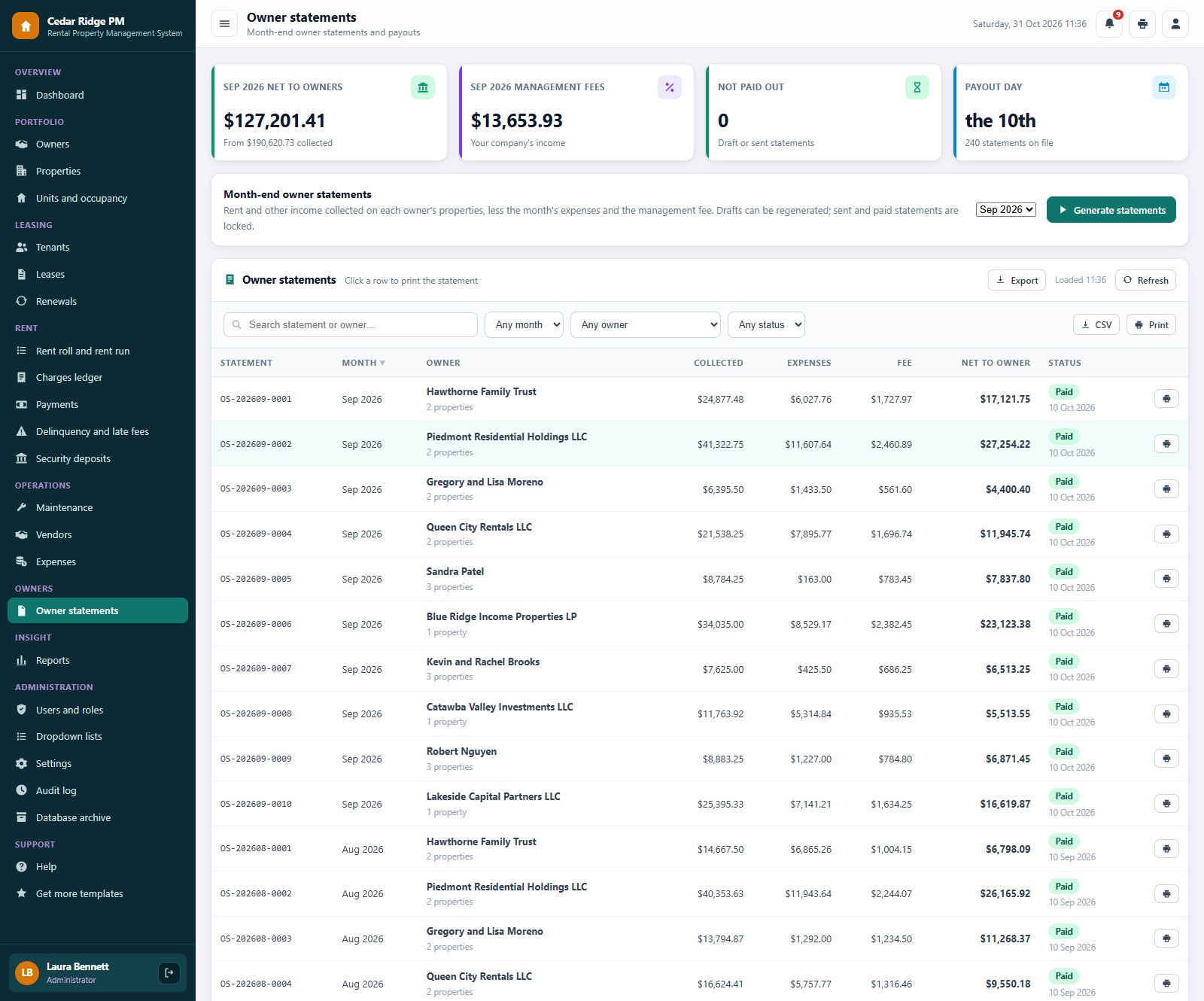Click the header printer icon
This screenshot has width=1204, height=1001.
pos(1142,24)
